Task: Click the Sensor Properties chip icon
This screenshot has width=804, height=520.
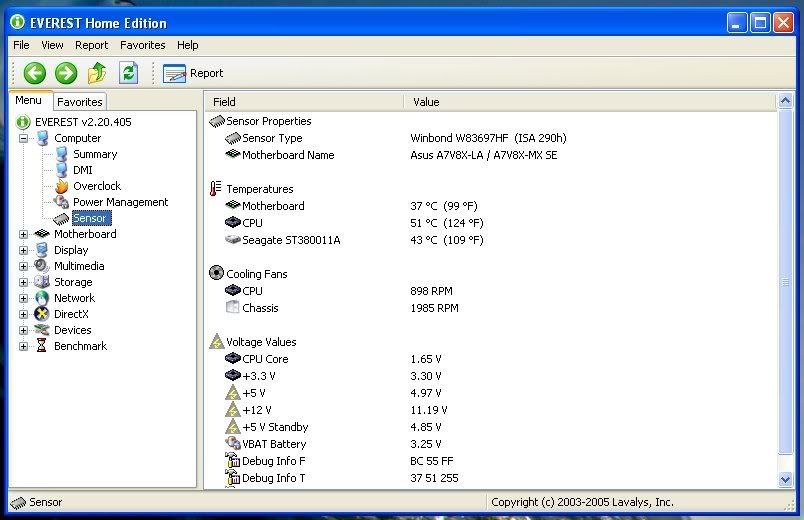Action: [x=217, y=121]
